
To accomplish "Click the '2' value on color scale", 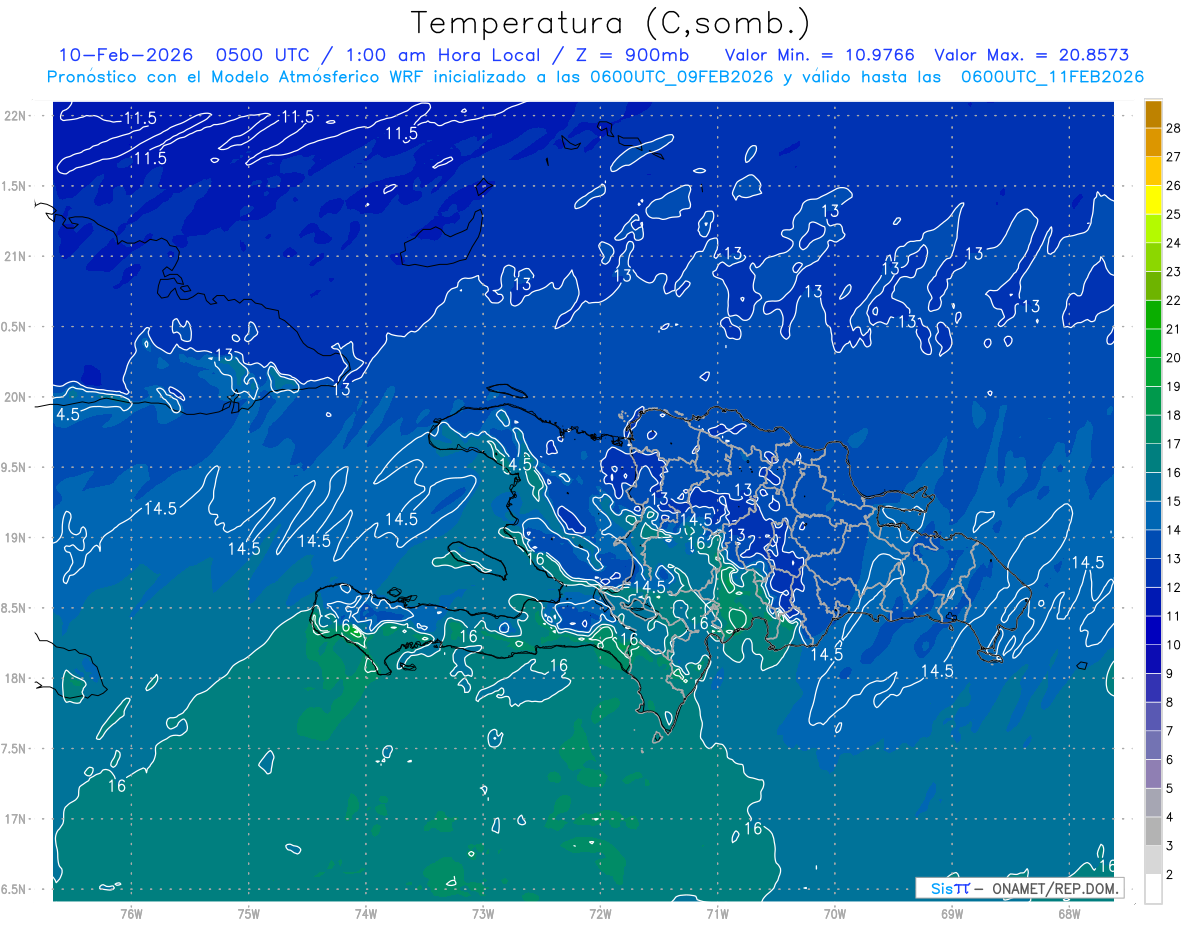I will tap(1170, 875).
